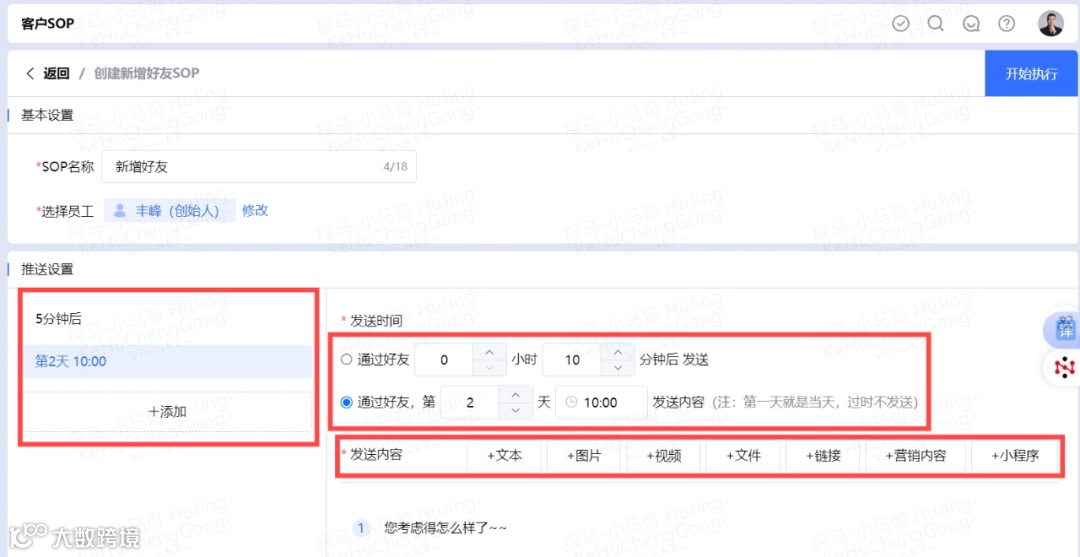This screenshot has width=1080, height=557.
Task: Decrease the day stepper down arrow
Action: click(515, 410)
